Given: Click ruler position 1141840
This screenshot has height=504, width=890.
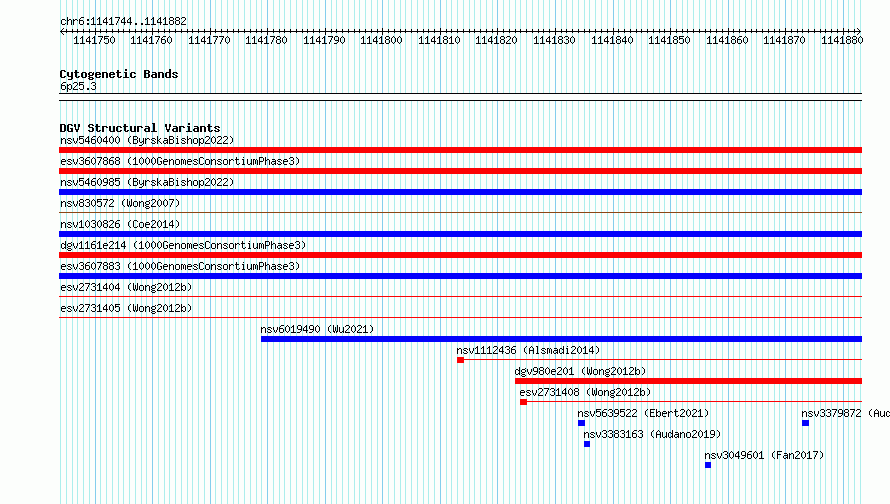Looking at the screenshot, I should pos(612,40).
